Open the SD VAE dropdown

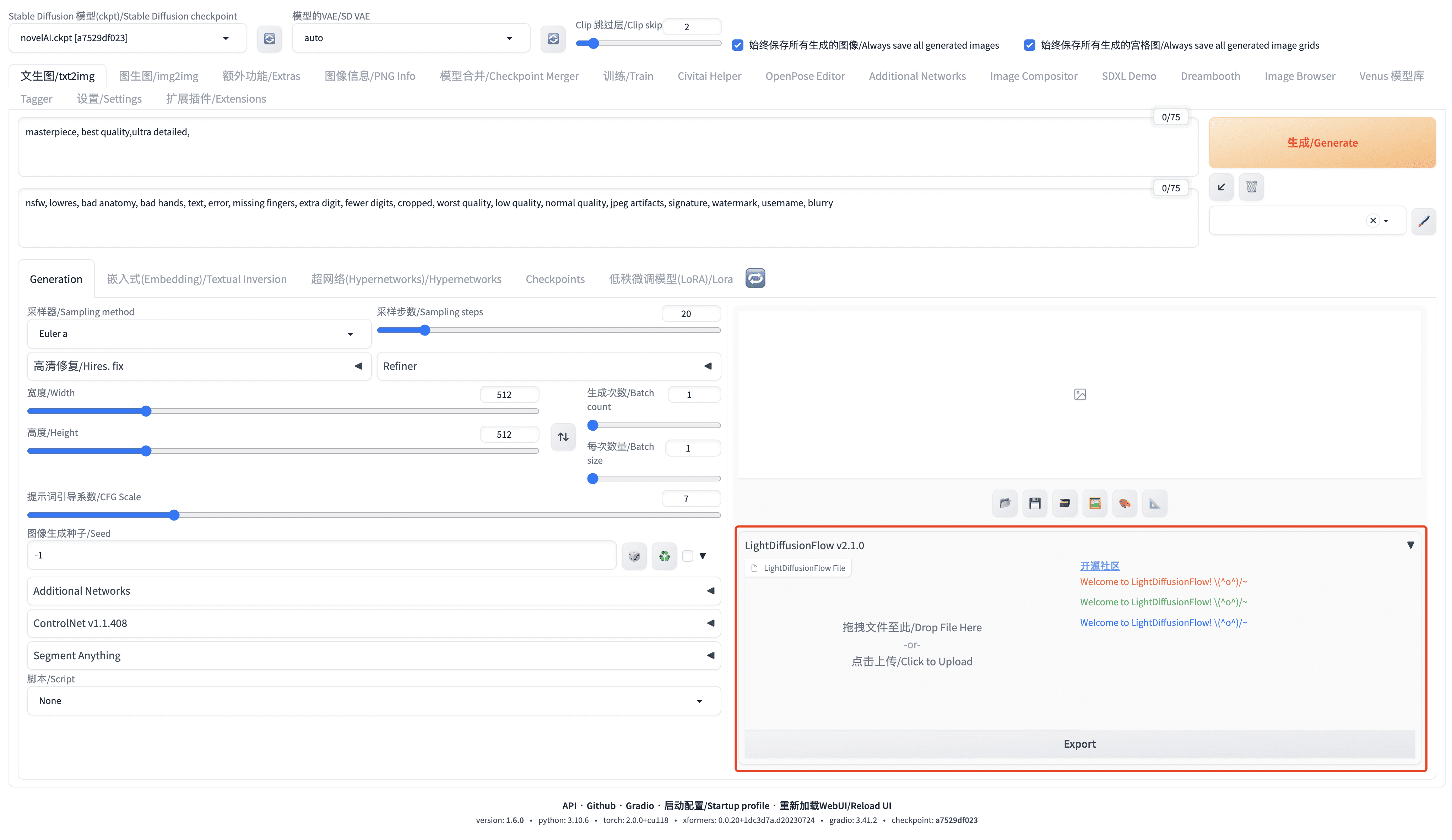411,38
